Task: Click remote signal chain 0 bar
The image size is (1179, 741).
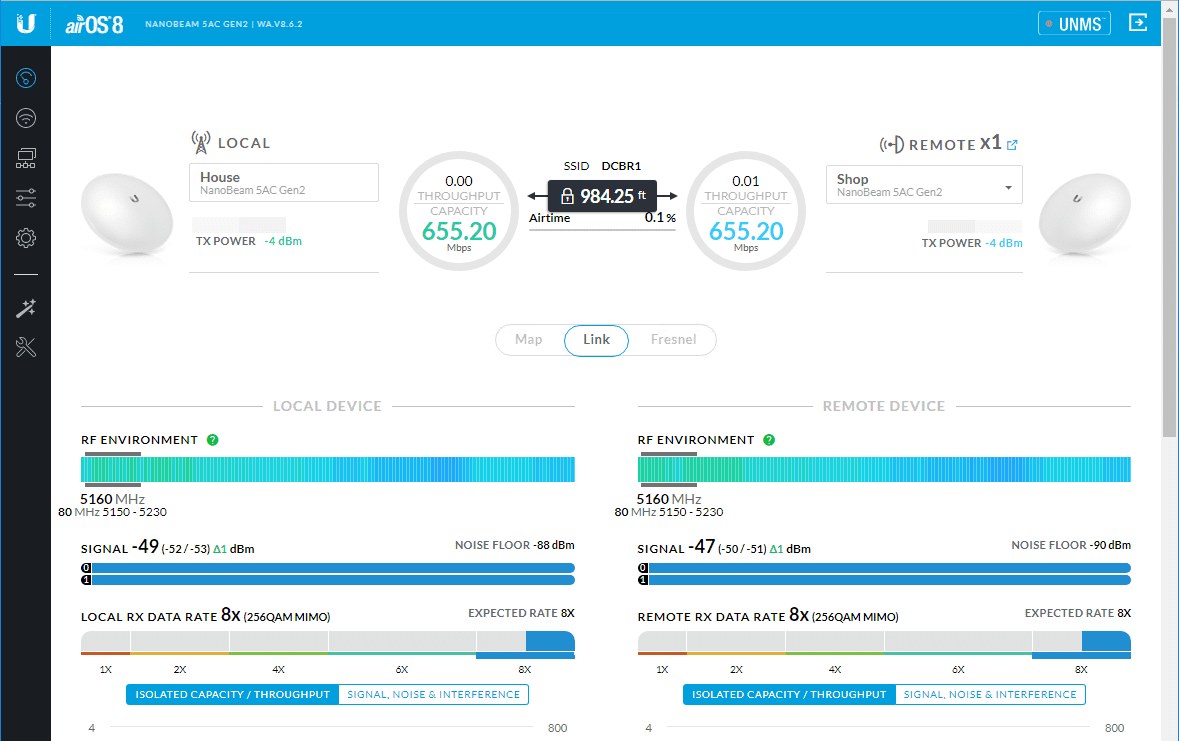Action: tap(884, 568)
